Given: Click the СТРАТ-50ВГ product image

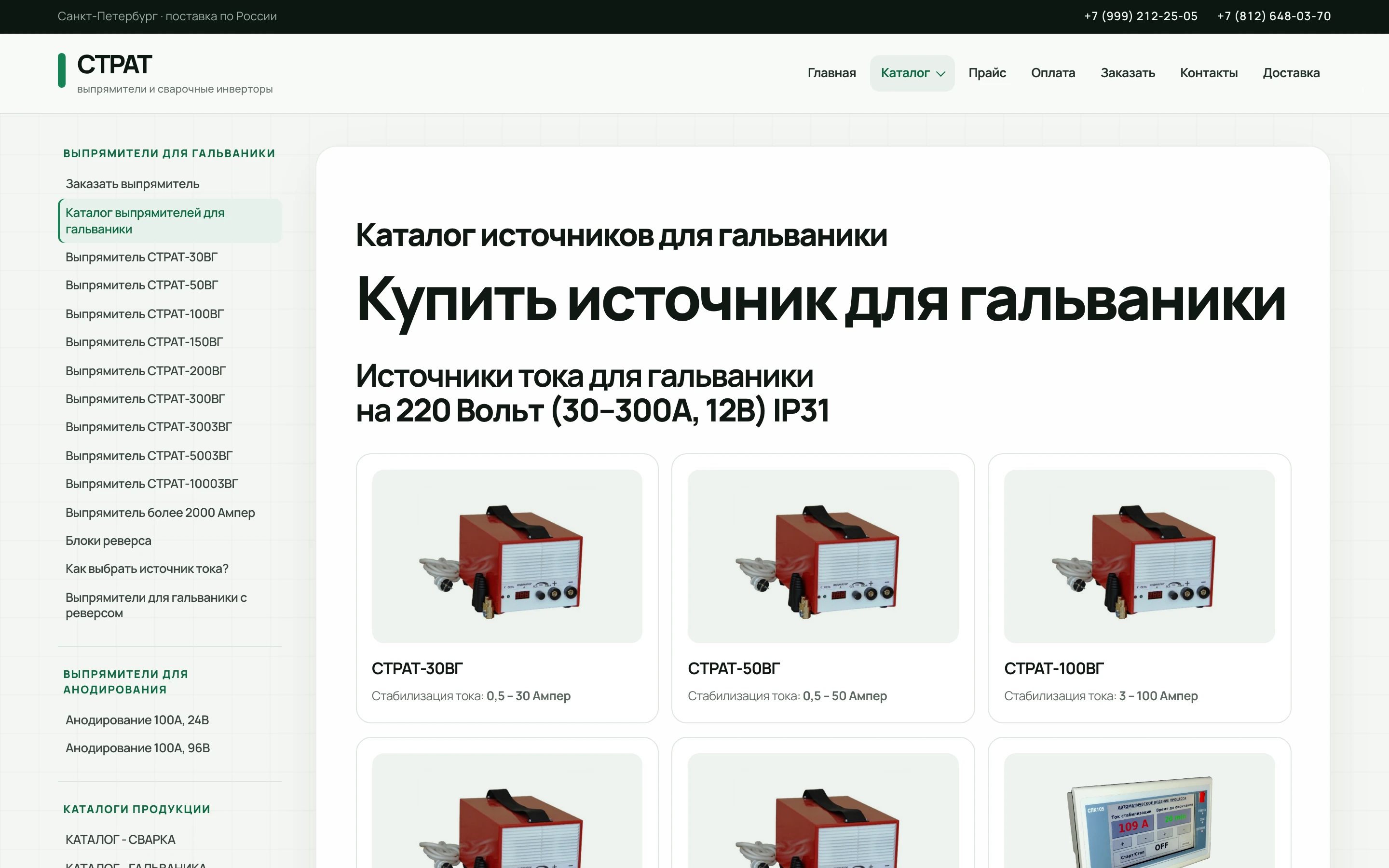Looking at the screenshot, I should coord(823,556).
